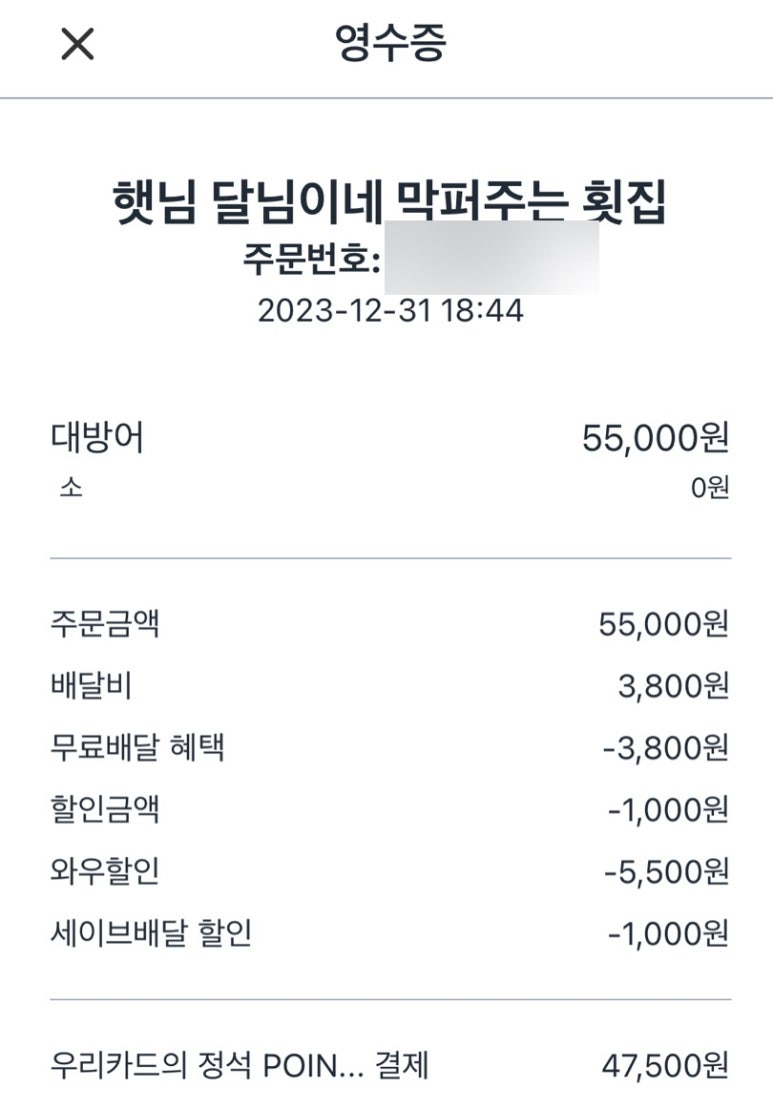This screenshot has width=773, height=1108.
Task: Select the 와우할인 discount label
Action: tap(105, 872)
